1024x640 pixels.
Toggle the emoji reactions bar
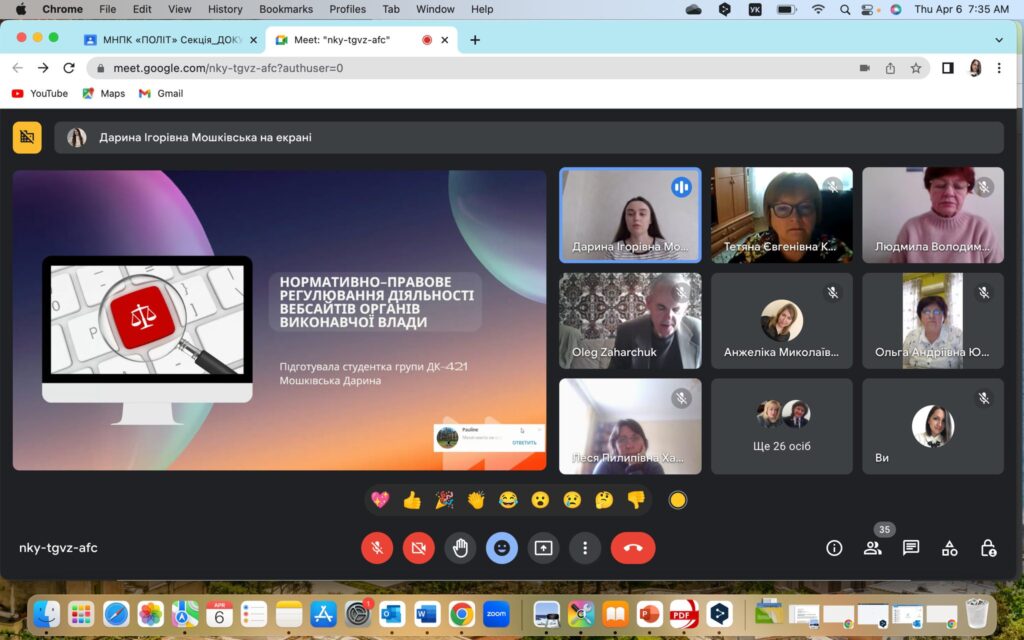click(x=501, y=548)
